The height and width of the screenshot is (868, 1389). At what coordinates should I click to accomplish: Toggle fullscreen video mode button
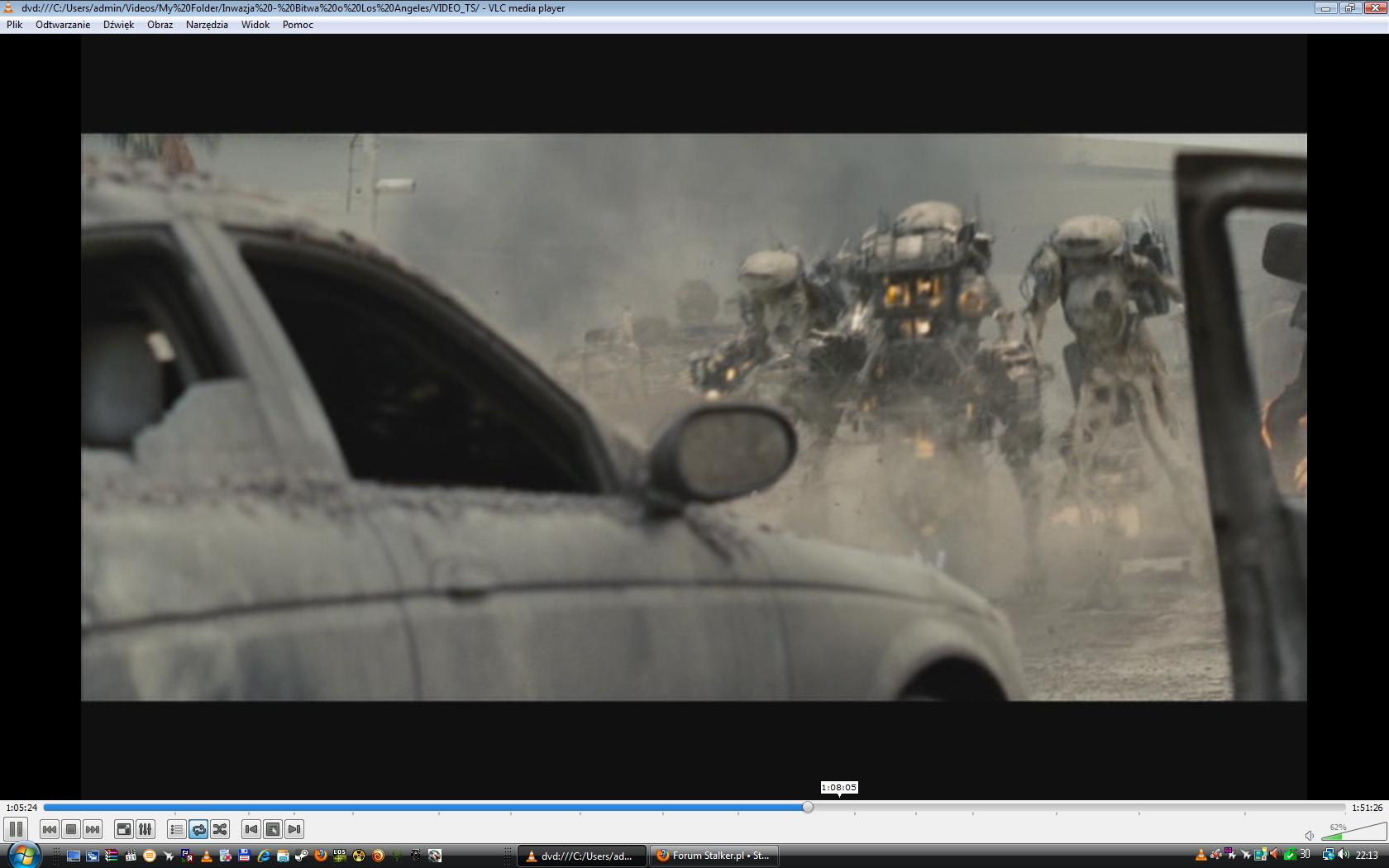[123, 829]
